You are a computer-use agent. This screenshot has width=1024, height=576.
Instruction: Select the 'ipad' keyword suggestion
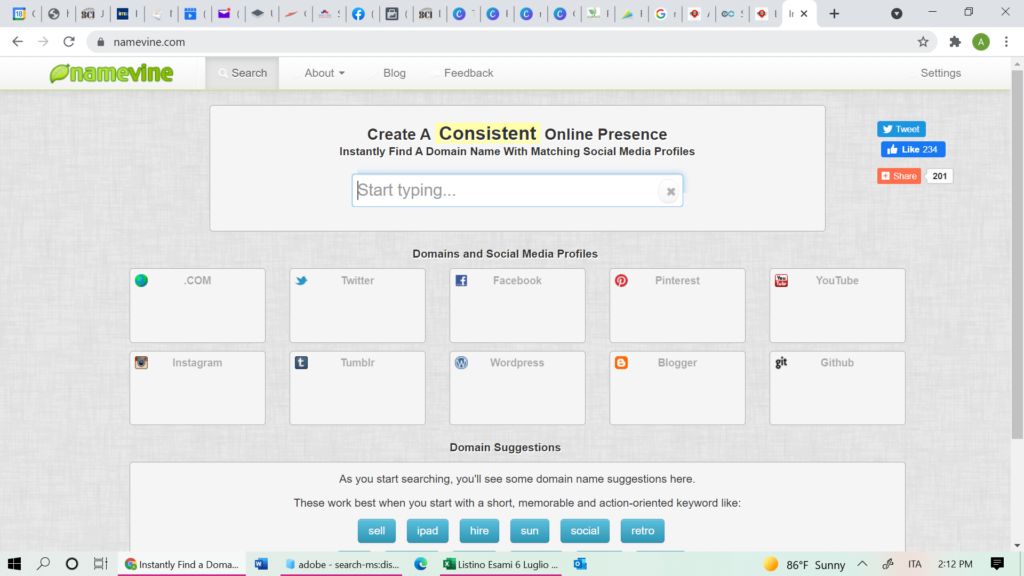pyautogui.click(x=427, y=531)
